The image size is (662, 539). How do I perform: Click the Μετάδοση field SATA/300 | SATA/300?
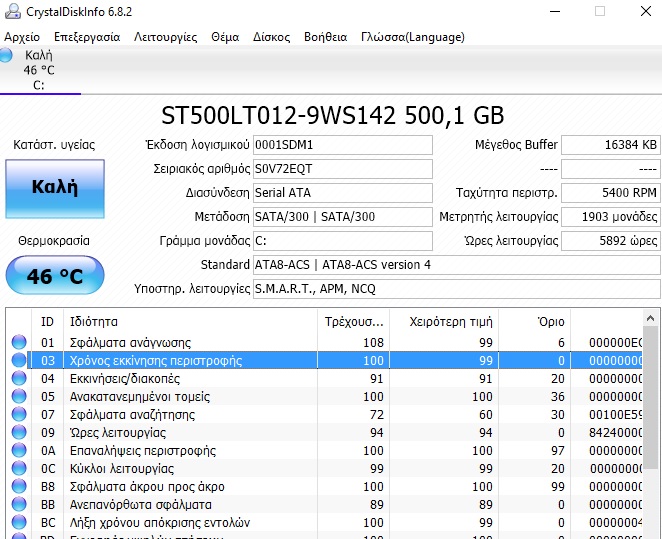click(x=343, y=217)
